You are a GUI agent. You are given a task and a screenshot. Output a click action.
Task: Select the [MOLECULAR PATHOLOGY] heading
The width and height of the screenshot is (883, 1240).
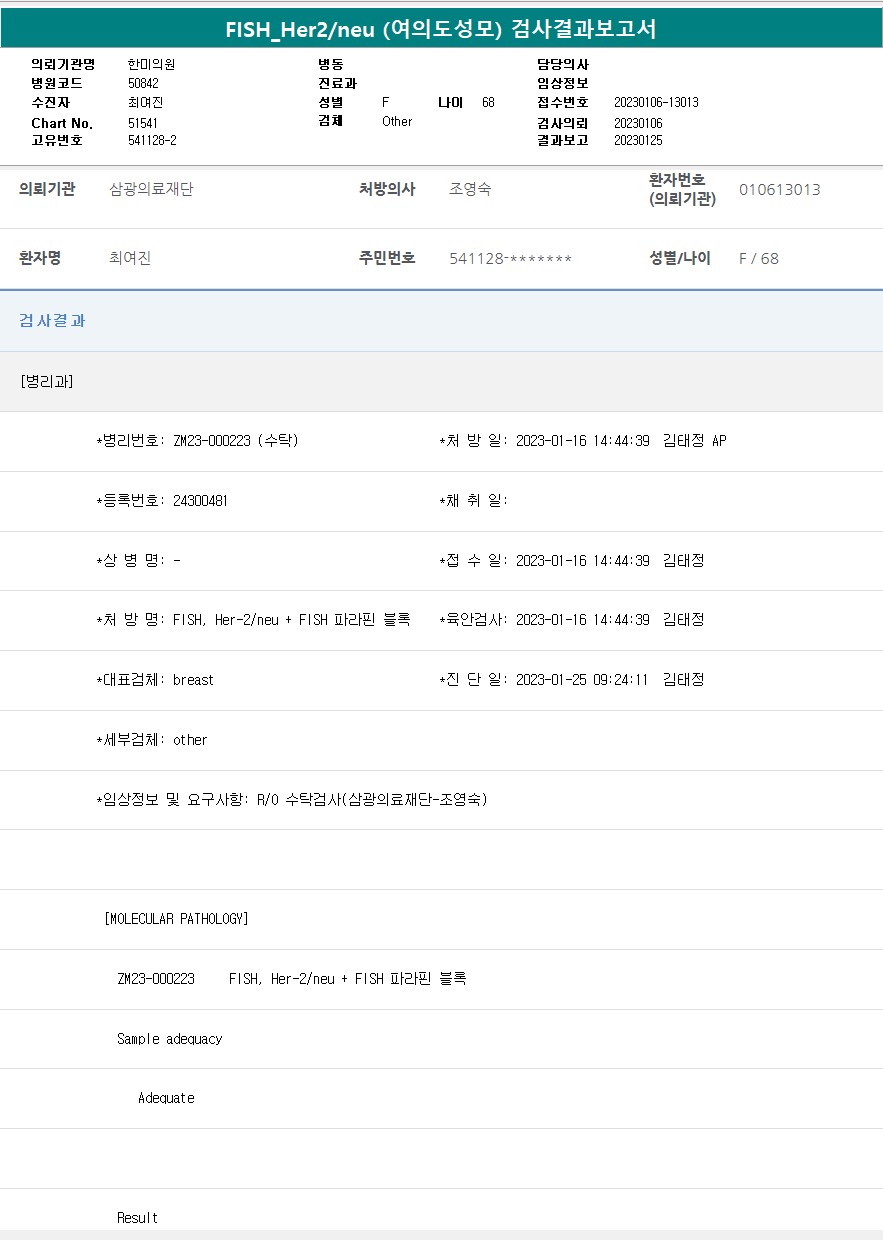click(x=176, y=919)
